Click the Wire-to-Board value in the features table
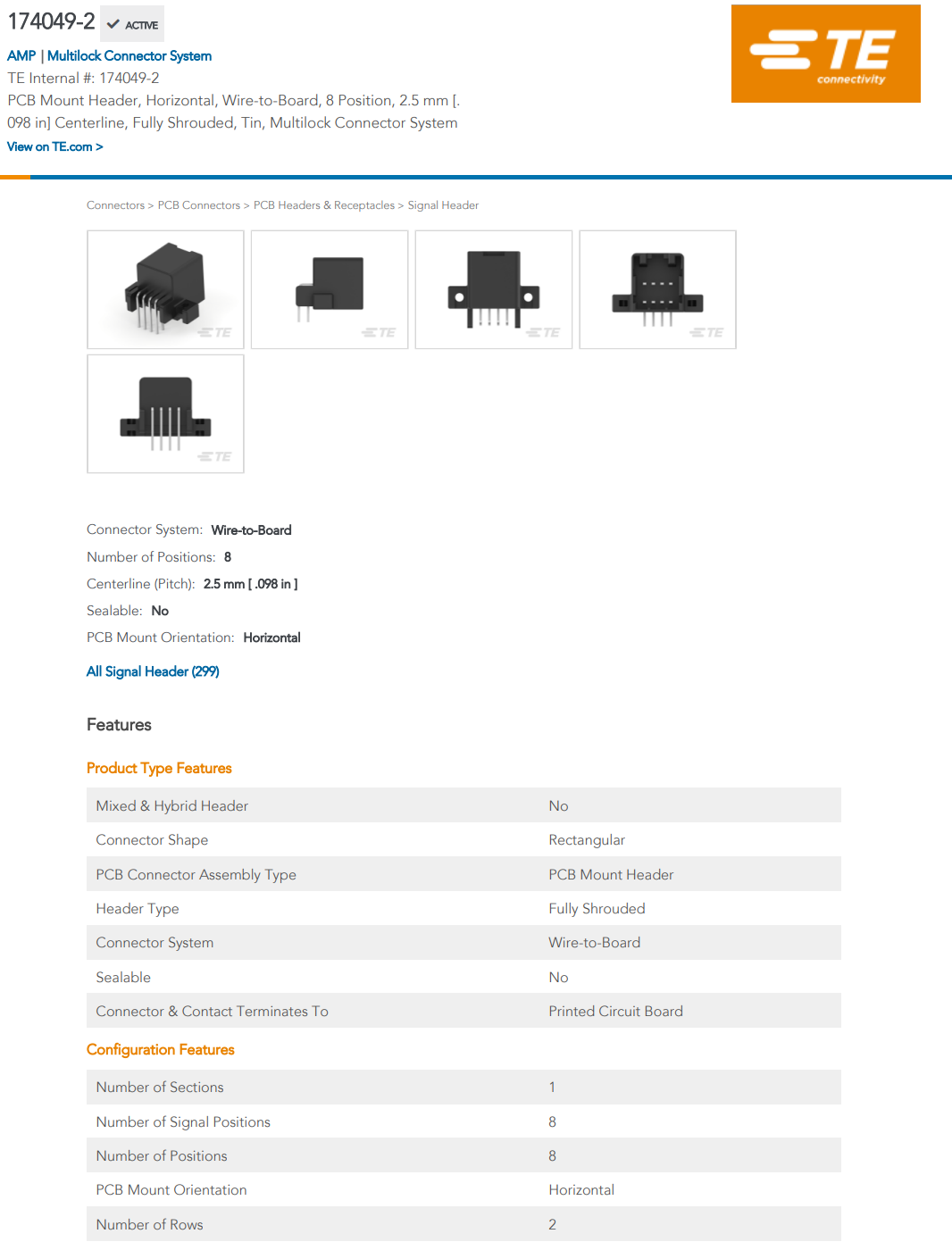952x1242 pixels. point(595,943)
